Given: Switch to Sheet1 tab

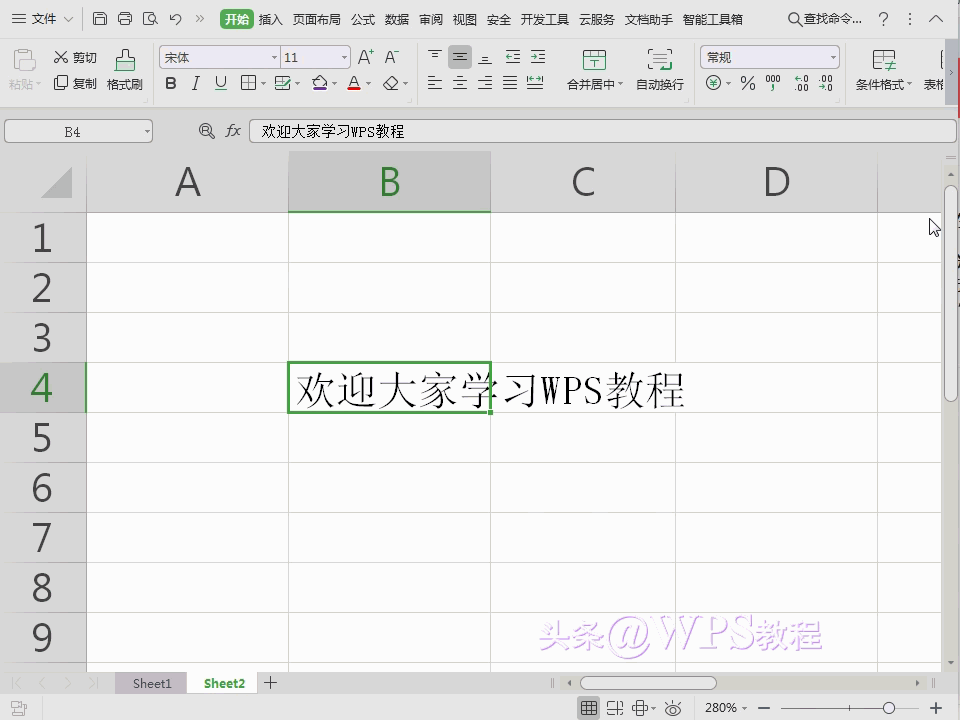Looking at the screenshot, I should [x=151, y=683].
